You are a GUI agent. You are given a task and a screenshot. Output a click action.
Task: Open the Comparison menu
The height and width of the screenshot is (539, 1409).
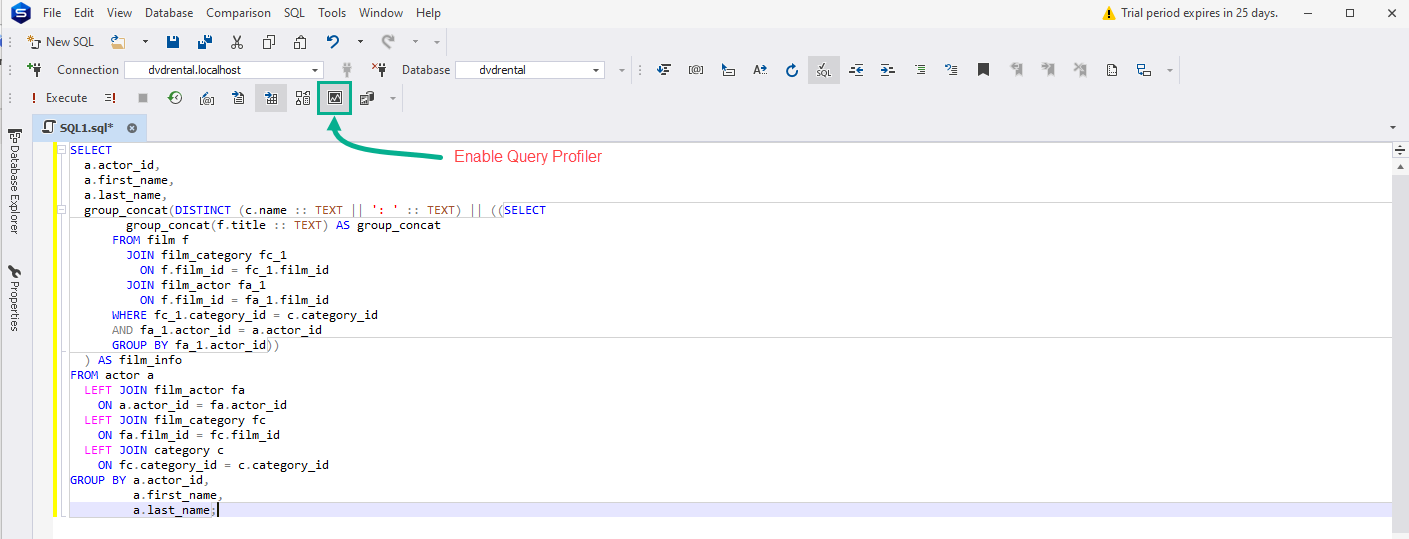238,13
